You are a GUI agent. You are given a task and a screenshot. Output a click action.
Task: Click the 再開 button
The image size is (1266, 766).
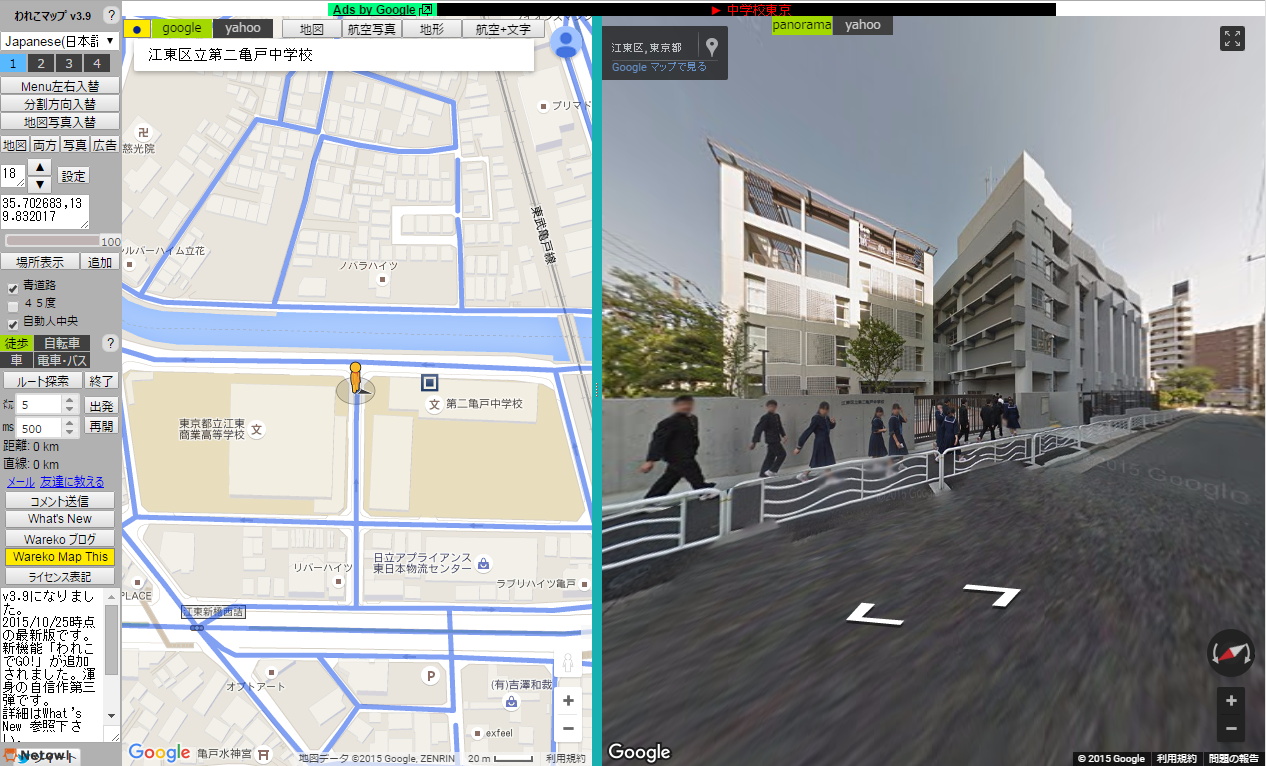tap(101, 426)
